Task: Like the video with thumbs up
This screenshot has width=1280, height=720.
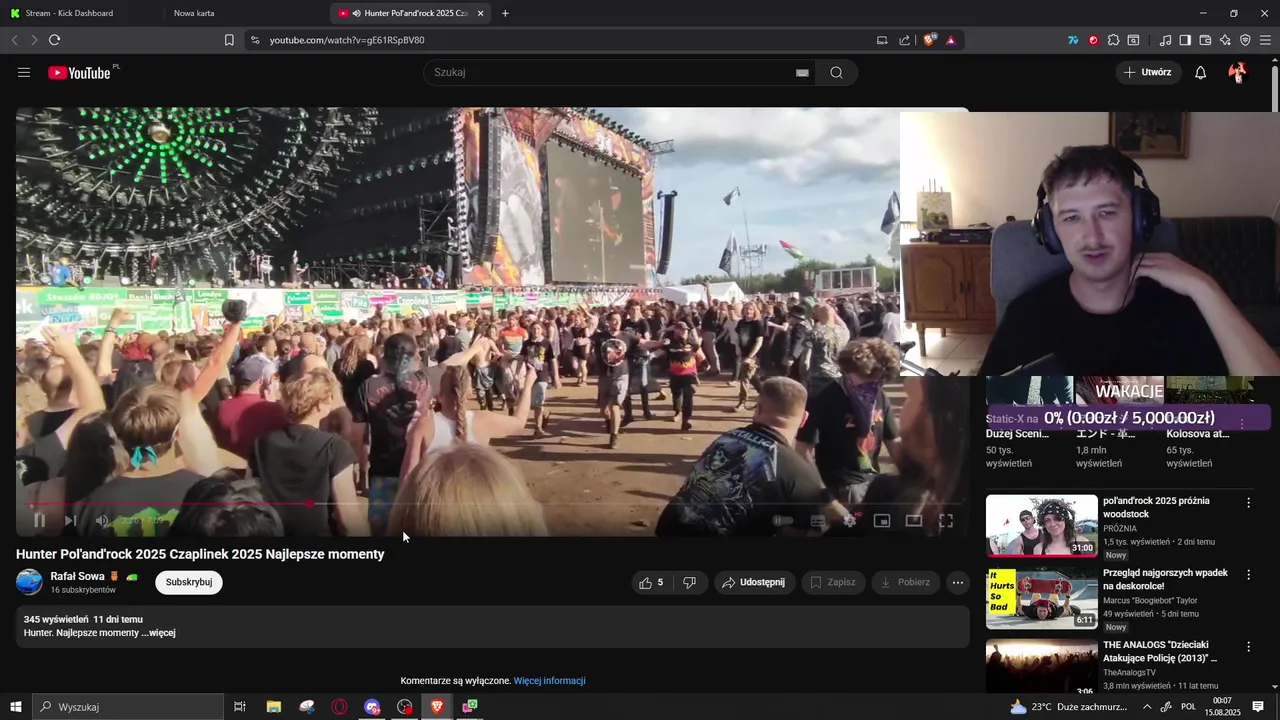Action: point(651,582)
